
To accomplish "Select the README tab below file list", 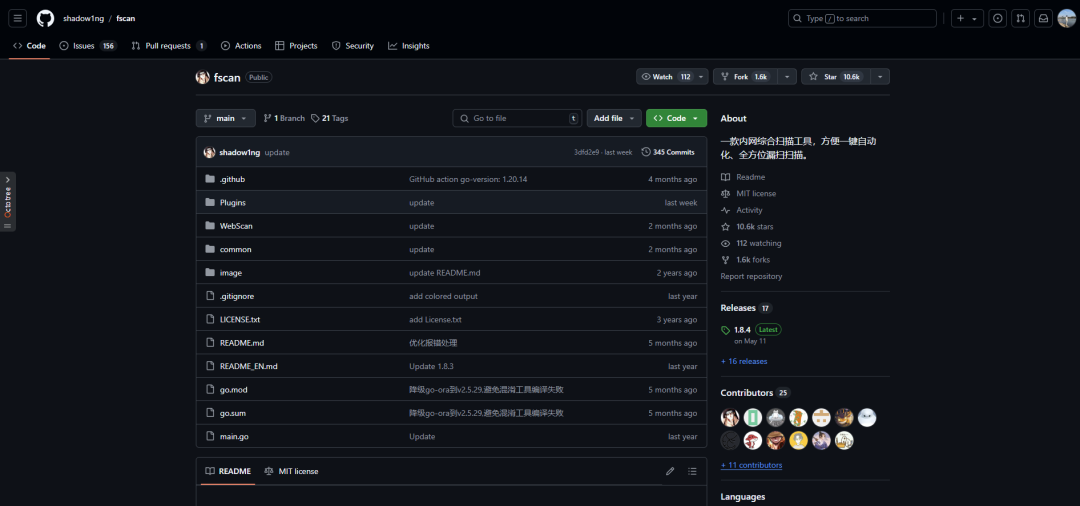I will click(x=228, y=471).
